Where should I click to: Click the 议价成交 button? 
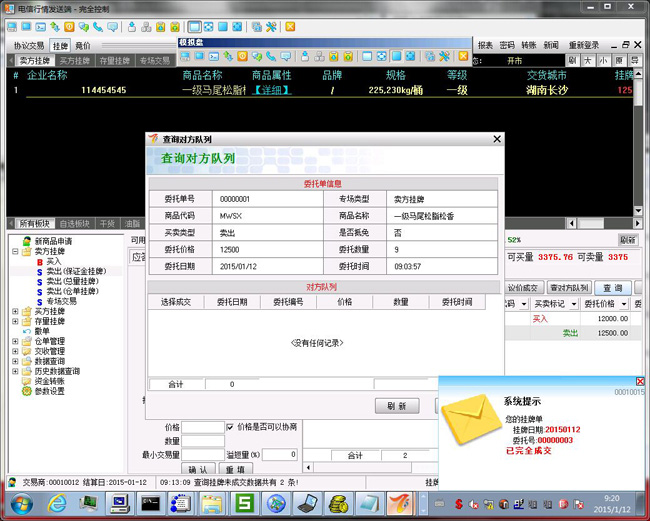pyautogui.click(x=523, y=288)
